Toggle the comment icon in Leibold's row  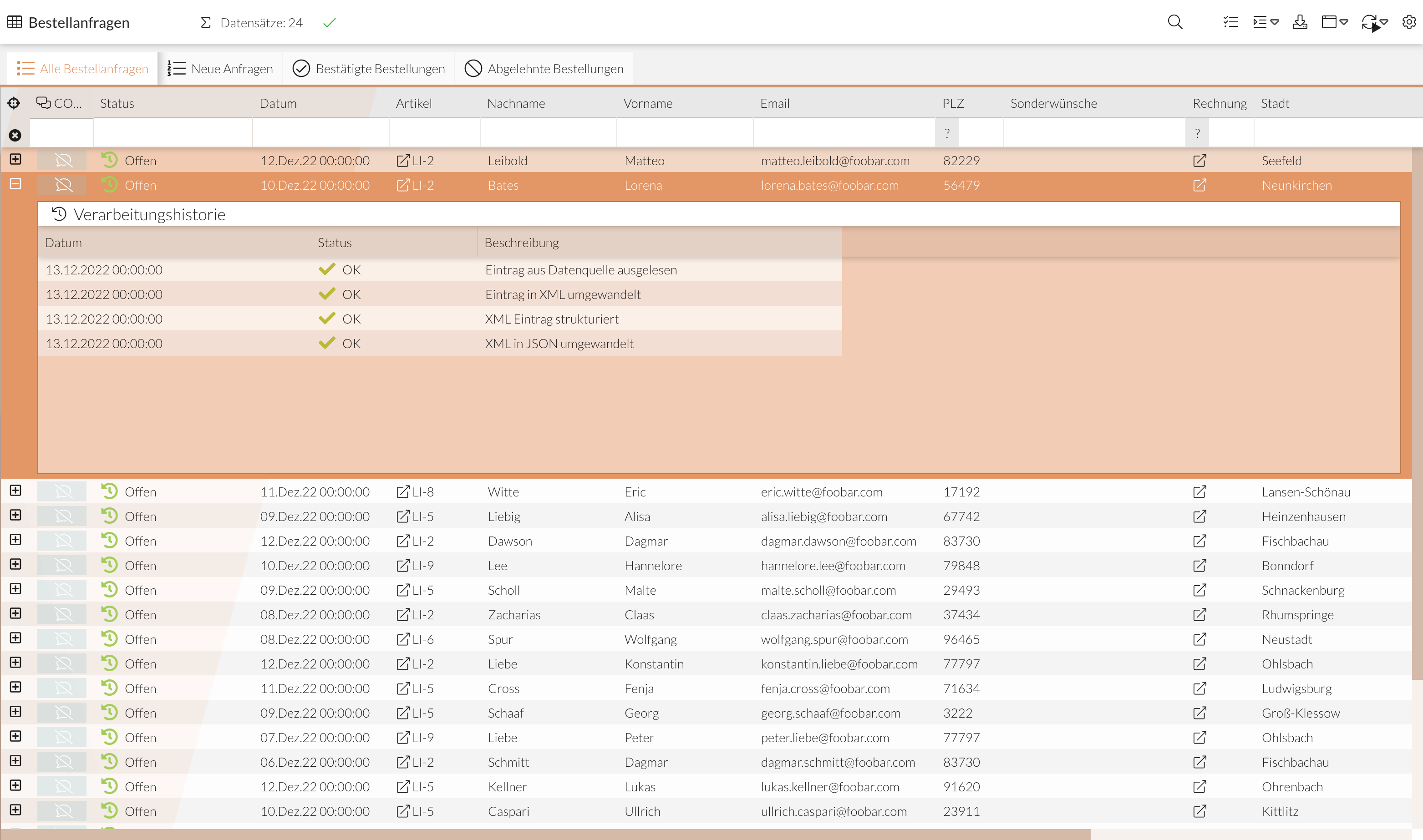click(x=63, y=161)
